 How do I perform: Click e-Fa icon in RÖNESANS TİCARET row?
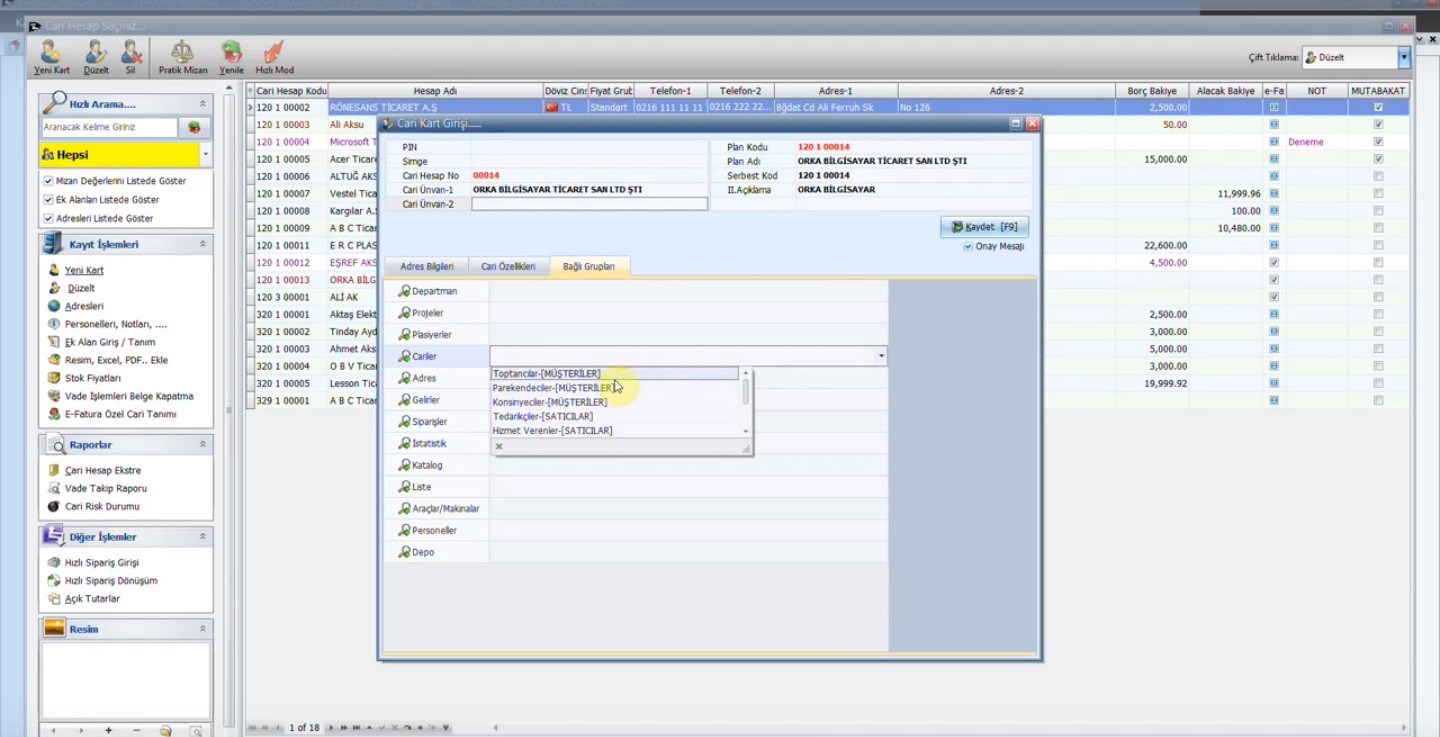[1274, 107]
